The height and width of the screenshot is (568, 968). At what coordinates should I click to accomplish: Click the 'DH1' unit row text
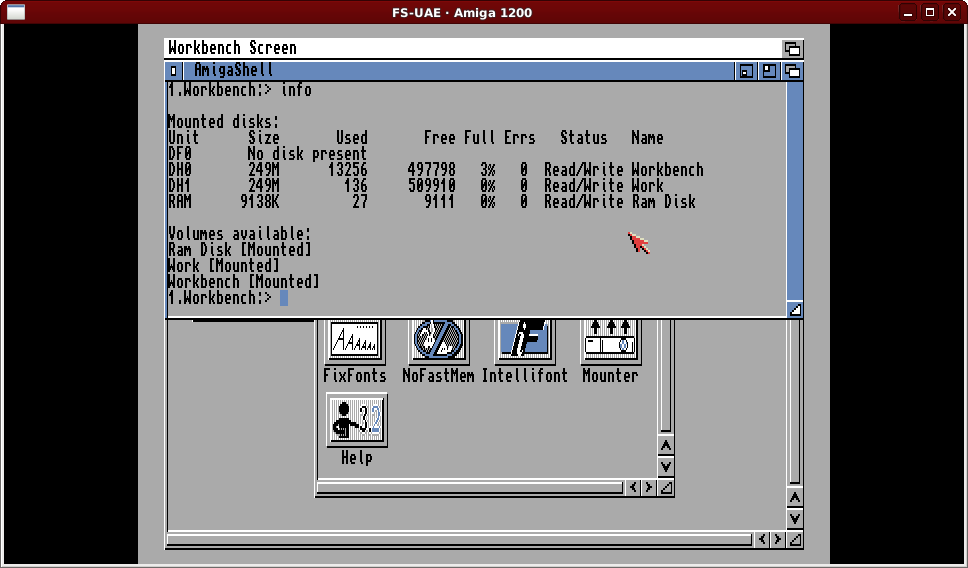click(415, 186)
